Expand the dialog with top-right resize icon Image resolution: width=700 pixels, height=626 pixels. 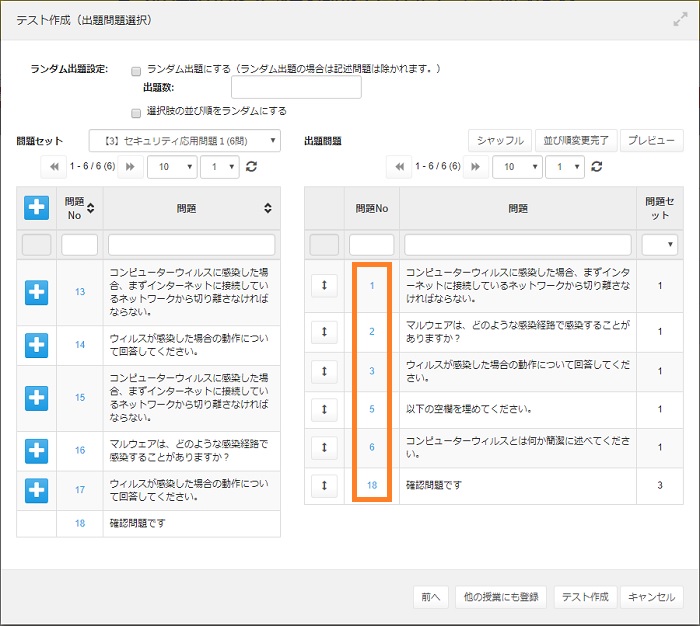pyautogui.click(x=680, y=19)
